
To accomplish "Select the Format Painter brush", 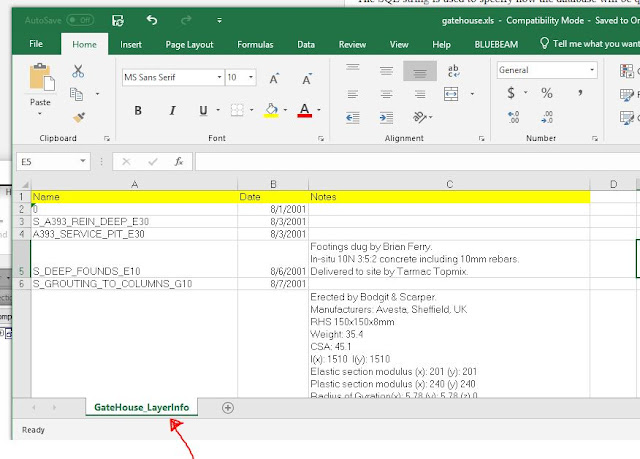I will pos(78,117).
